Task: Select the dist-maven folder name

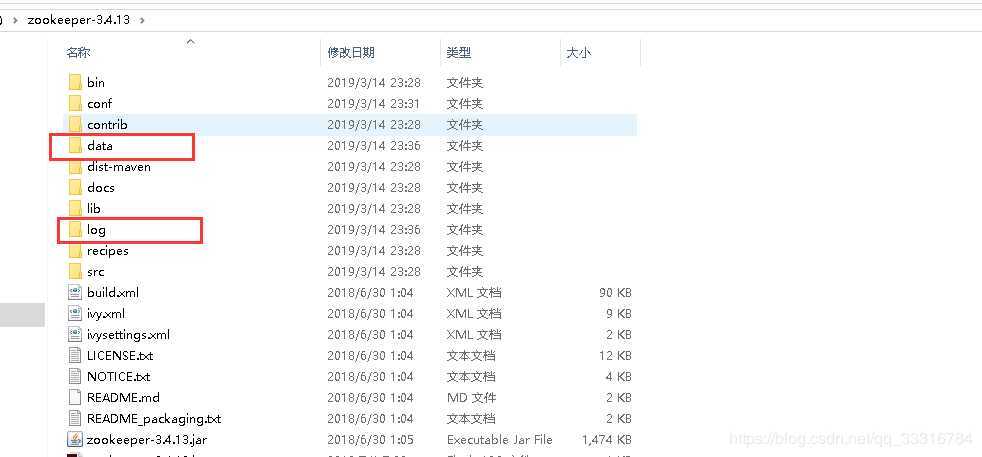Action: coord(119,167)
